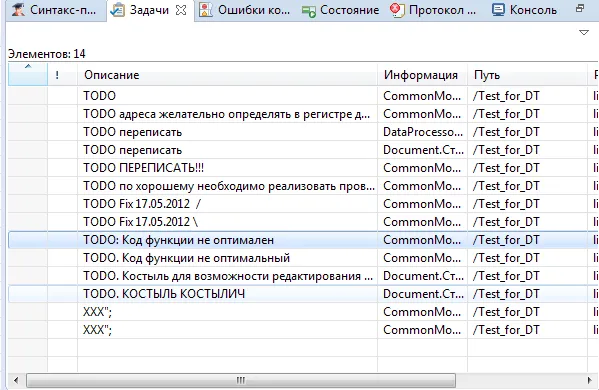Select 'TODO. Костыль для возможности редактирования'
This screenshot has width=599, height=390.
click(303, 276)
